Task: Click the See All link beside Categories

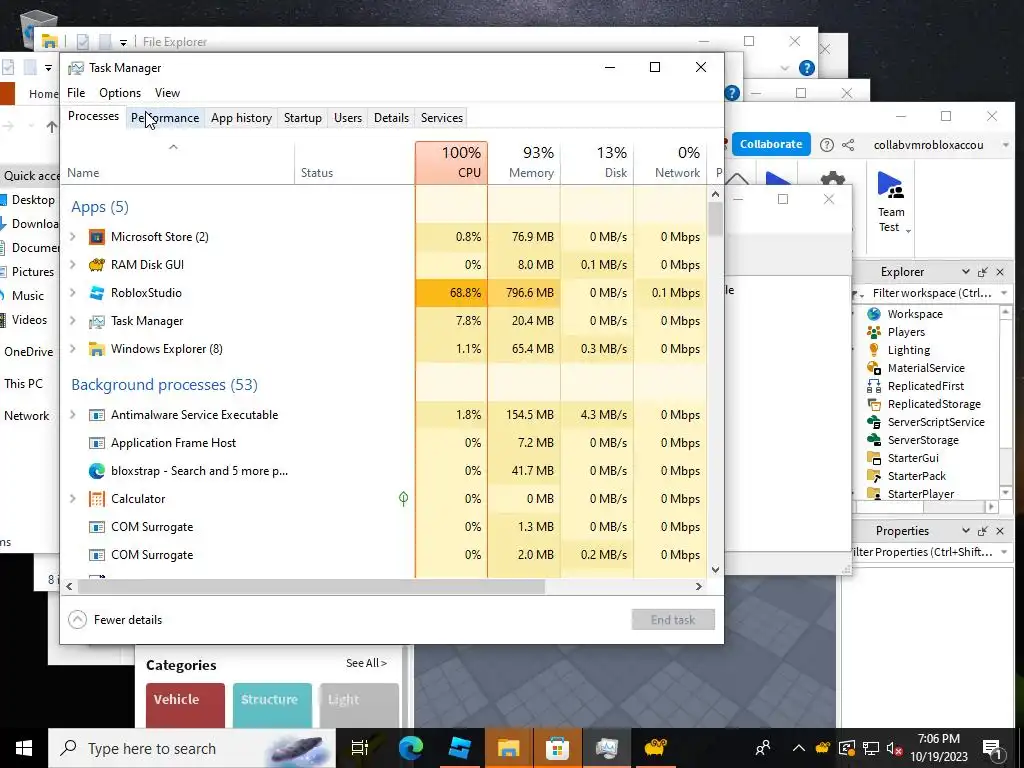Action: tap(366, 664)
